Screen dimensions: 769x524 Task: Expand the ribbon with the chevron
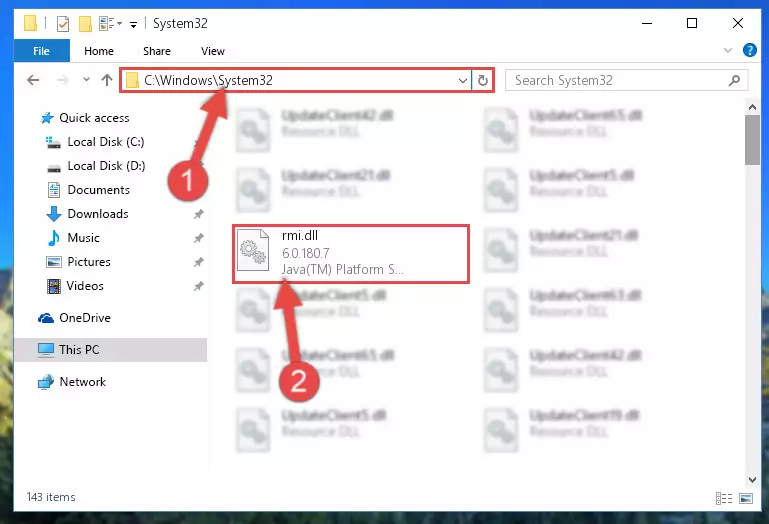point(728,50)
